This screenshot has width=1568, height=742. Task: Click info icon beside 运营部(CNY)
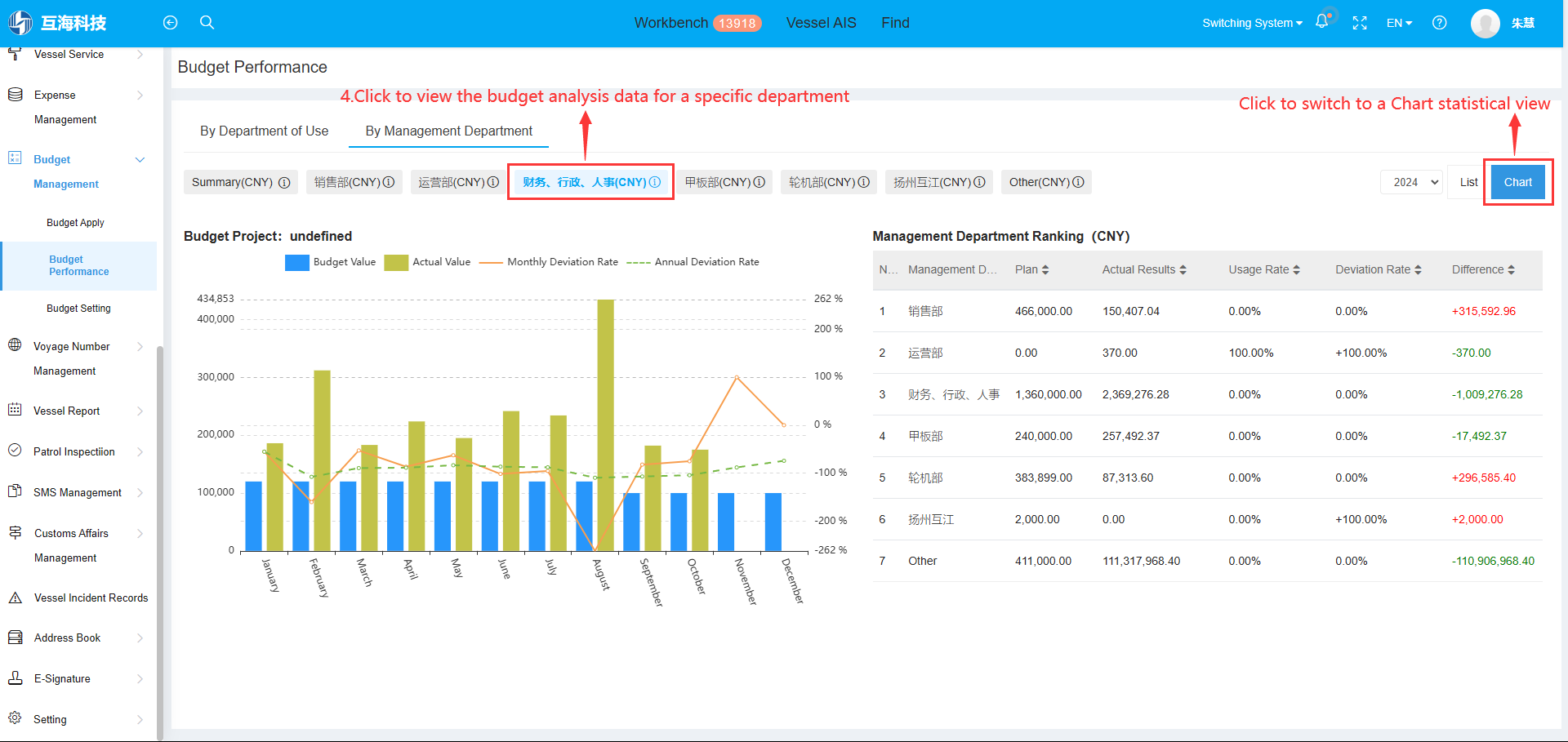point(493,182)
